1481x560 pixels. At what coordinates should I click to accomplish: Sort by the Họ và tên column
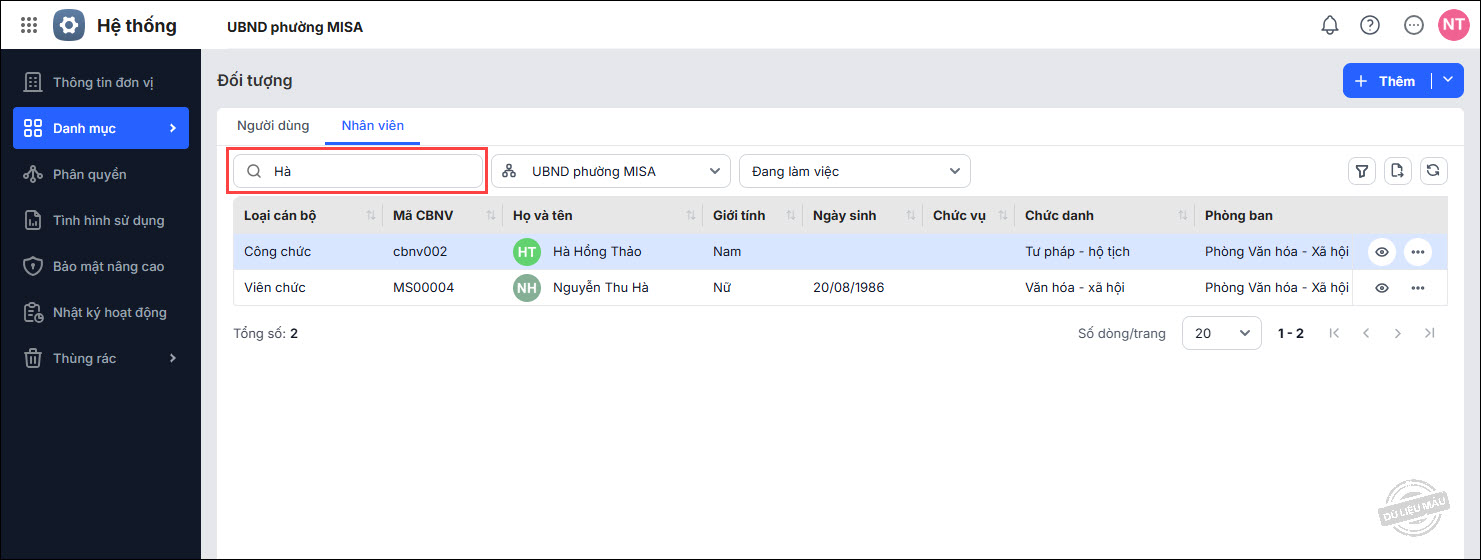(x=691, y=216)
